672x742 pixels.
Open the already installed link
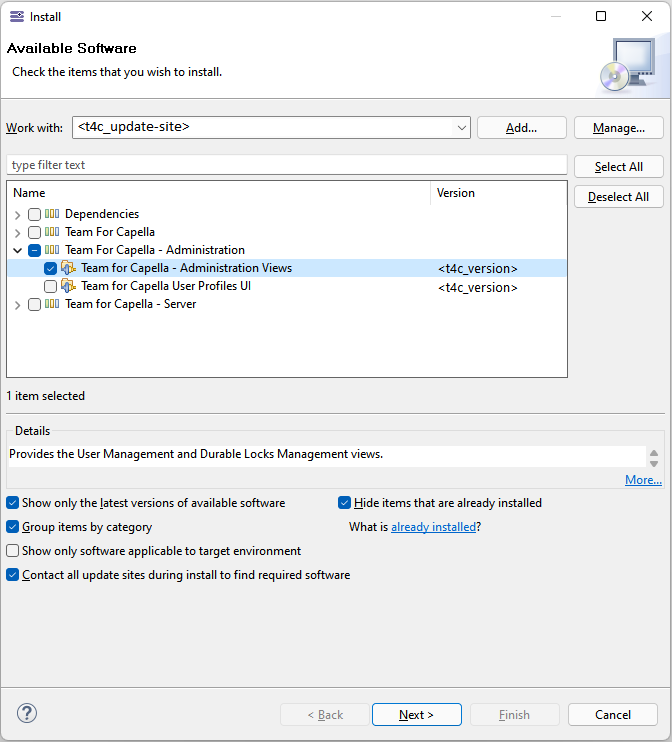coord(433,527)
